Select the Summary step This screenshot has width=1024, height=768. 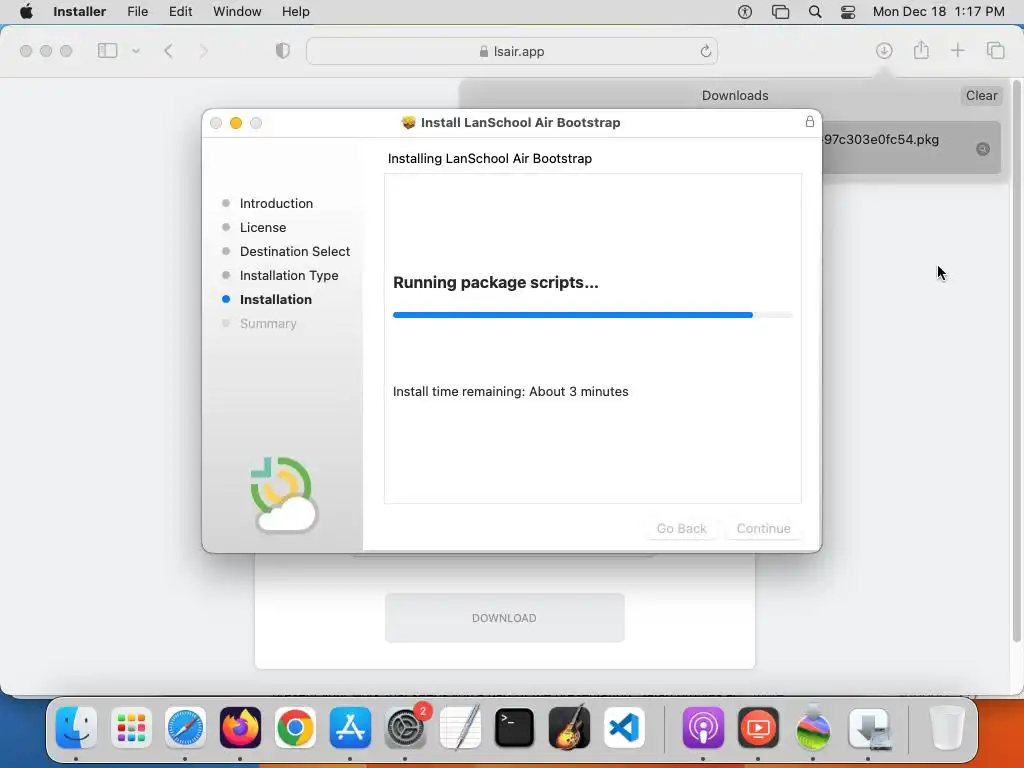coord(268,323)
